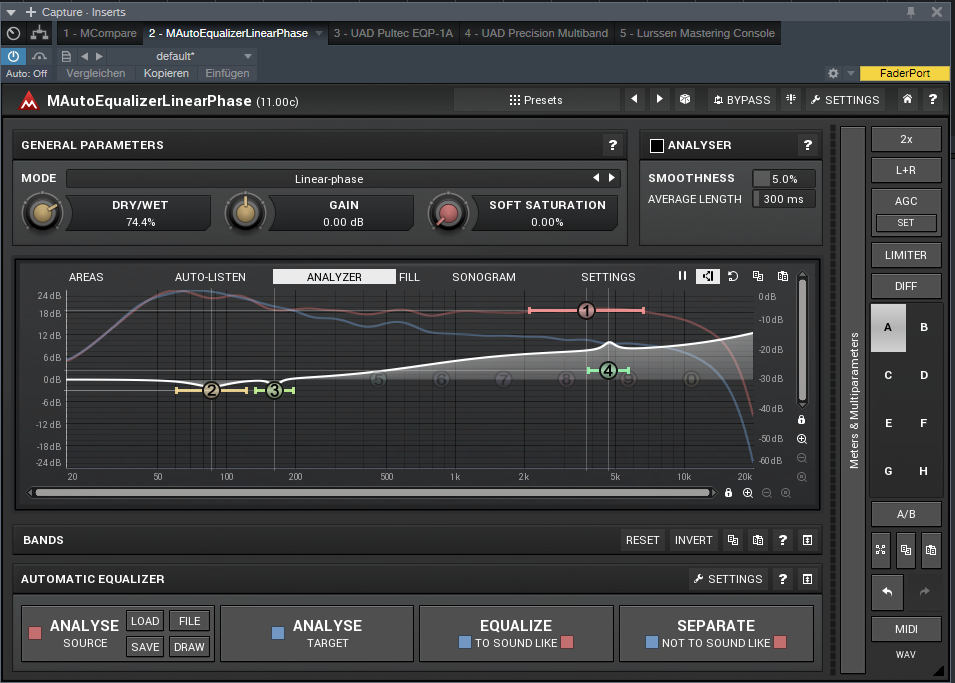Viewport: 955px width, 683px height.
Task: Toggle the vertical lock icon beside graph
Action: coord(802,420)
